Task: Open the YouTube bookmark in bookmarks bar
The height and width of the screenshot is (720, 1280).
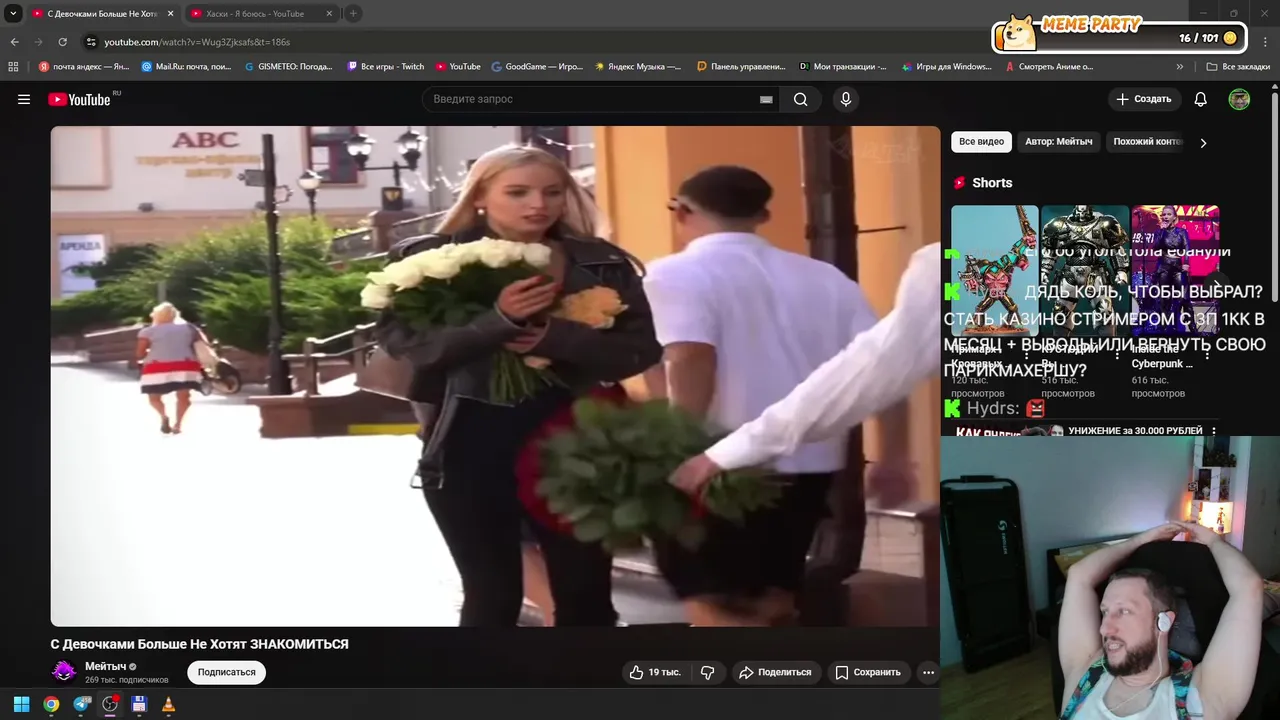Action: (x=458, y=67)
